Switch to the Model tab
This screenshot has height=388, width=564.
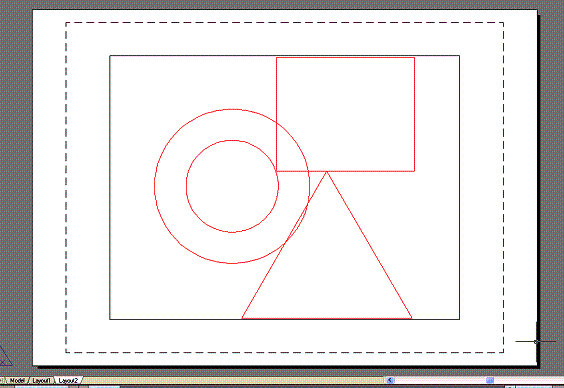coord(17,380)
